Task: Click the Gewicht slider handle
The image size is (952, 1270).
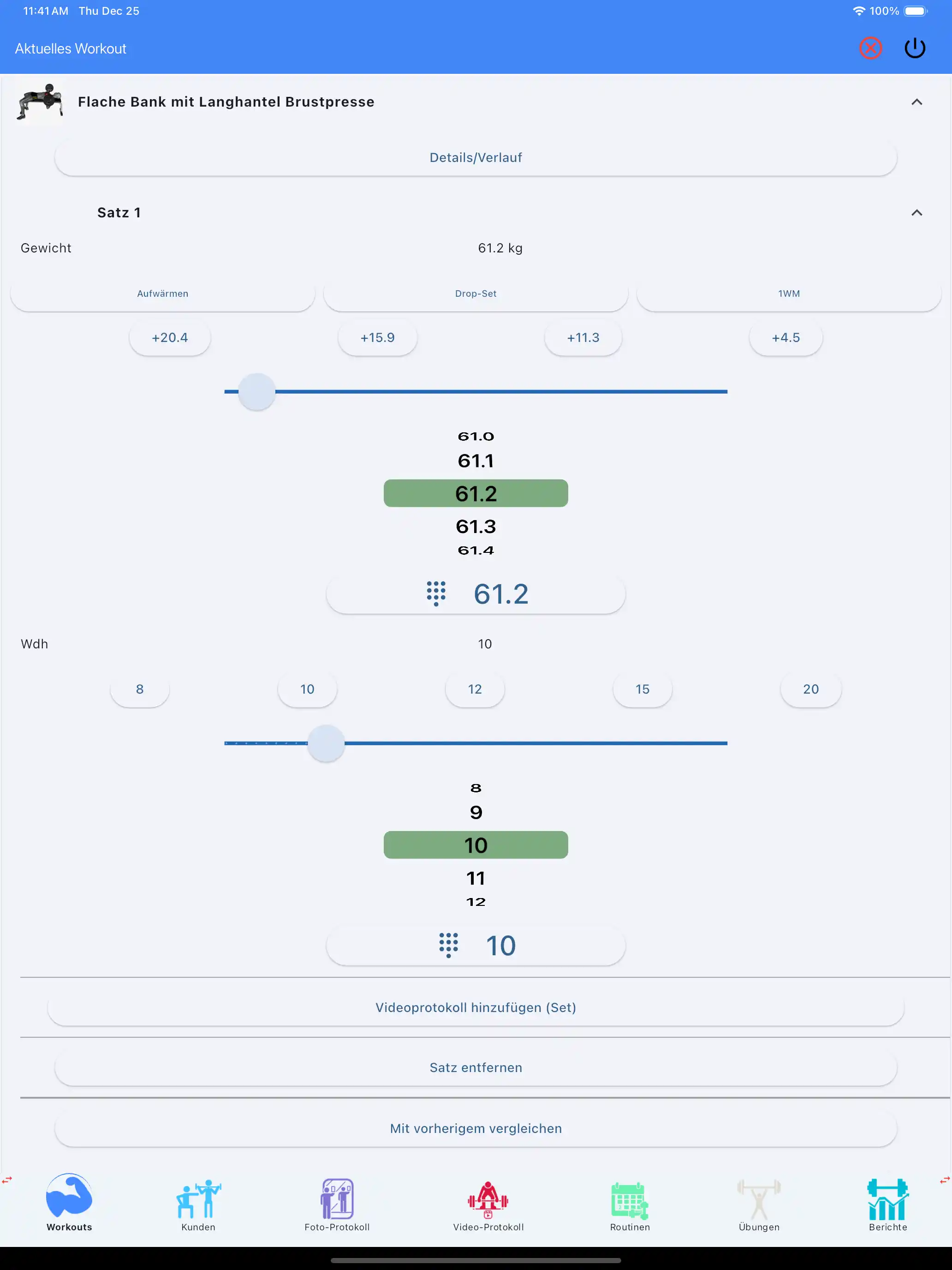Action: click(x=256, y=391)
